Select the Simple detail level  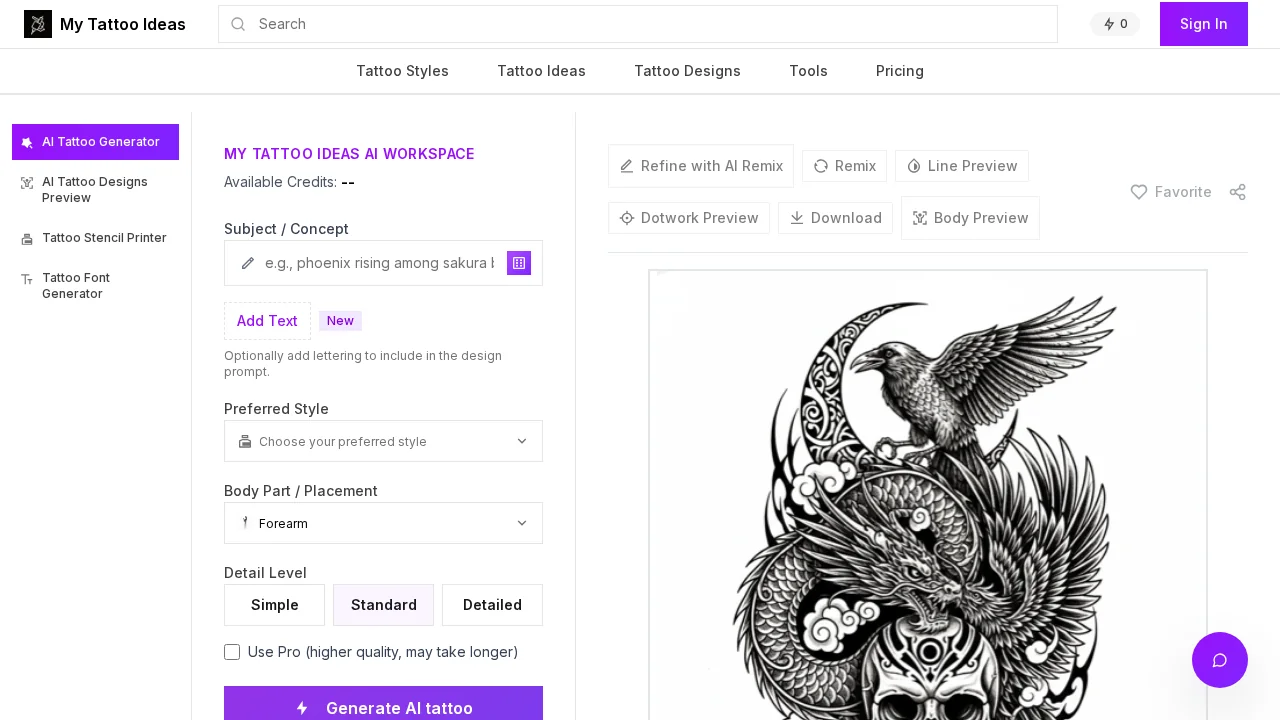[275, 605]
